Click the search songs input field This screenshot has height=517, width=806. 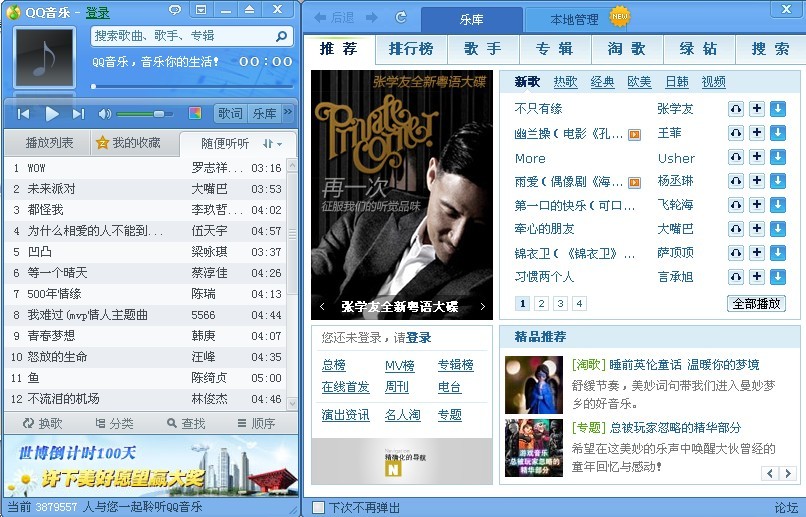pyautogui.click(x=182, y=36)
